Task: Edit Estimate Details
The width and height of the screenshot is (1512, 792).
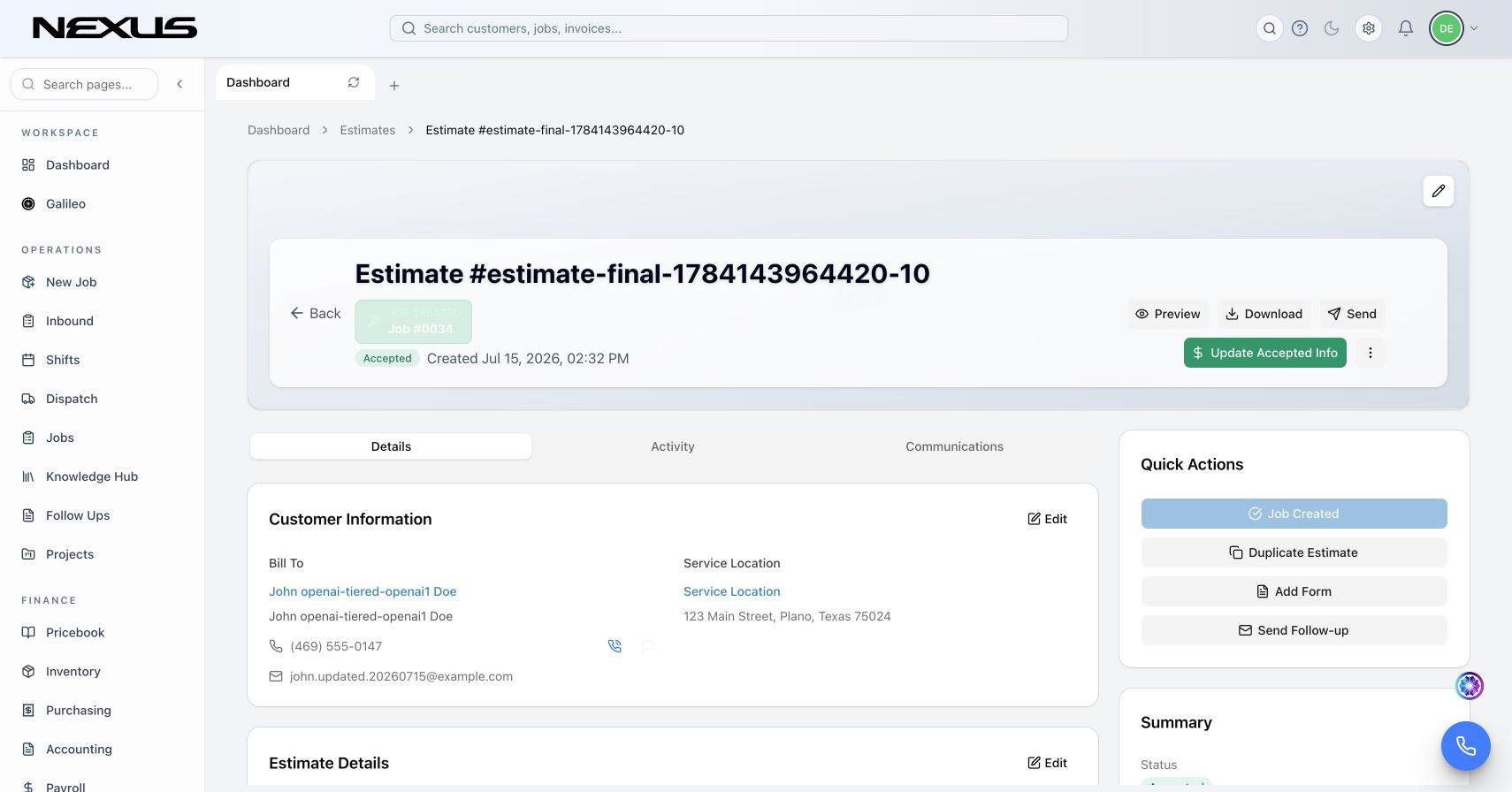Action: (x=1047, y=763)
